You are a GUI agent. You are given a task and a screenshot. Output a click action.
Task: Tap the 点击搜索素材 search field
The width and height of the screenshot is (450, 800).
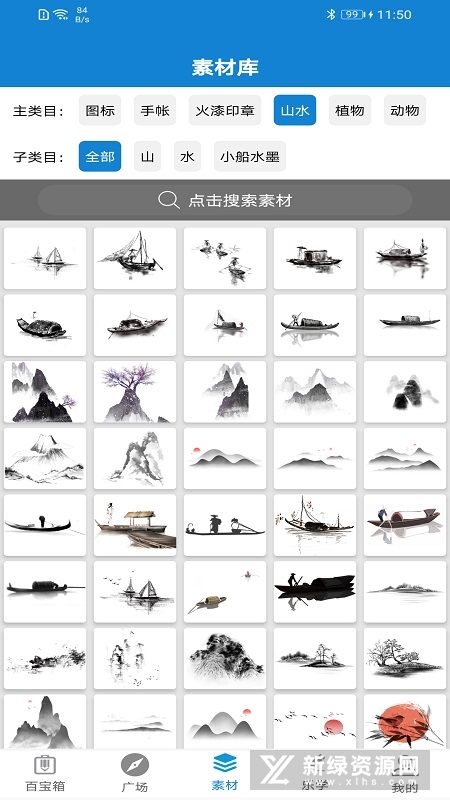click(225, 200)
